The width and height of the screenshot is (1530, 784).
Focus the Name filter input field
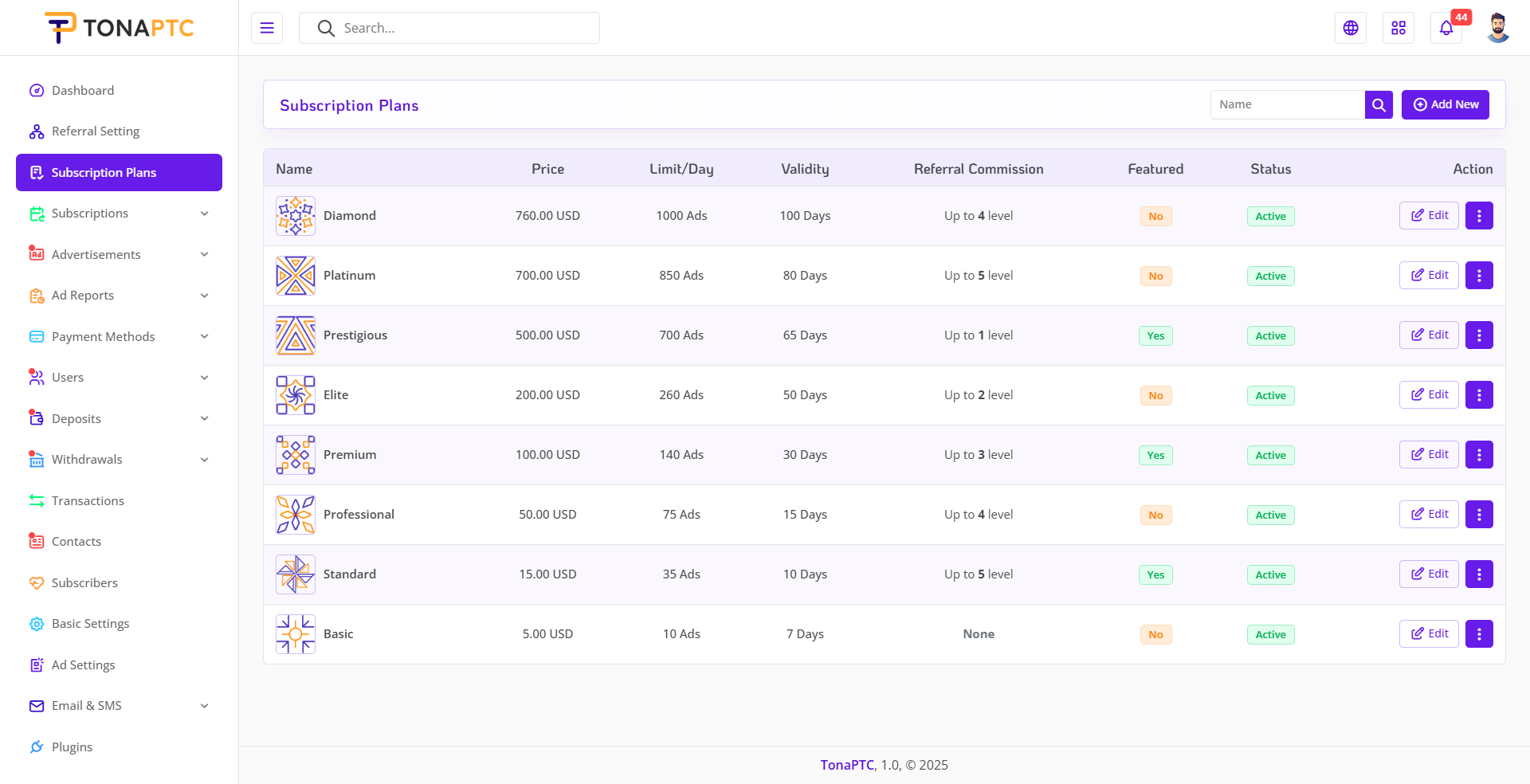[1288, 104]
